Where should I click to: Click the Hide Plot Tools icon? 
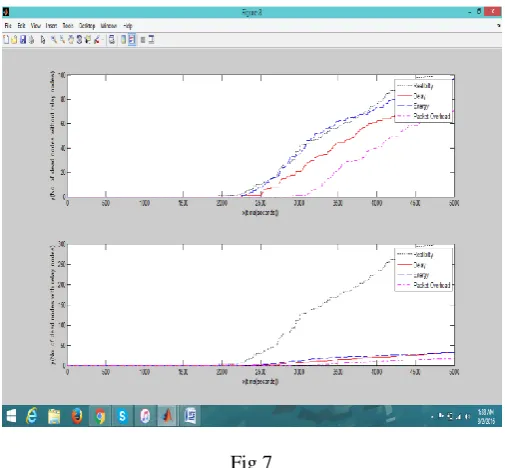(x=143, y=40)
